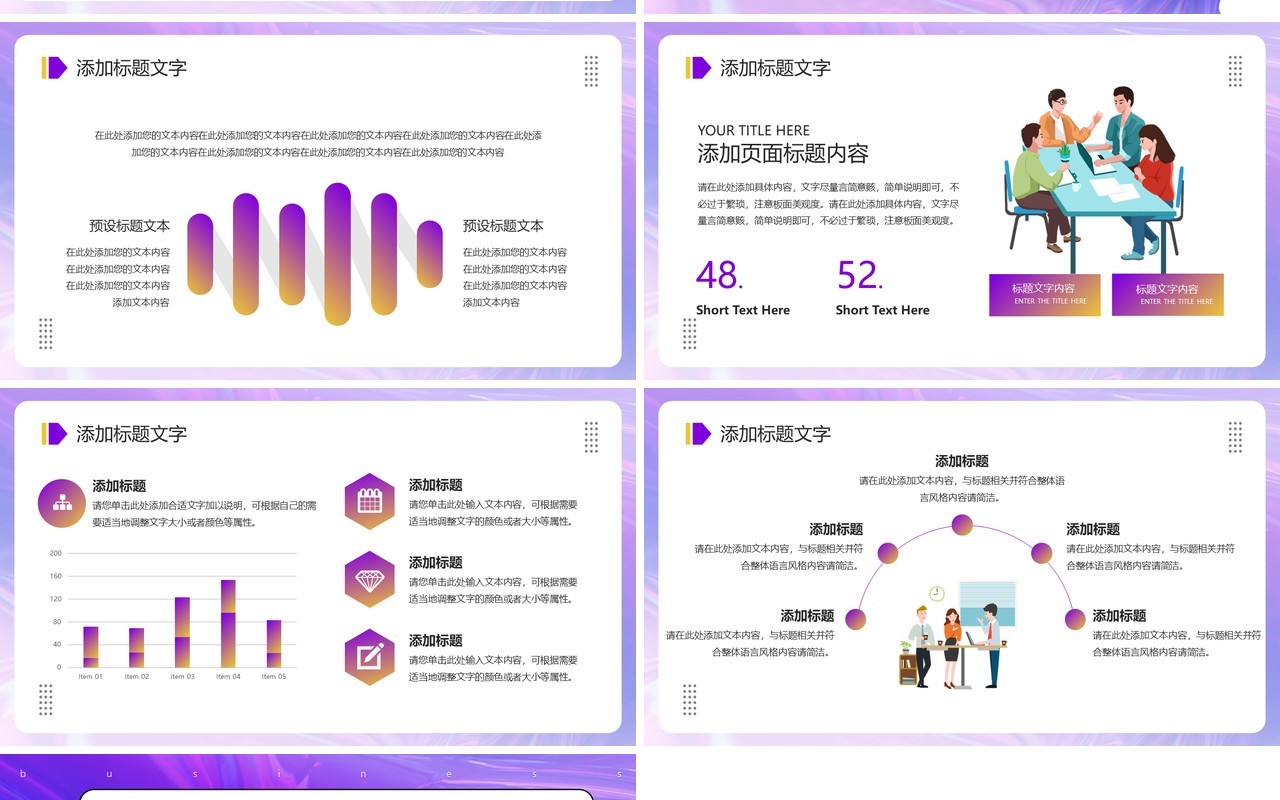This screenshot has width=1280, height=800.
Task: Click 'Short Text Here' under 48
Action: 743,310
